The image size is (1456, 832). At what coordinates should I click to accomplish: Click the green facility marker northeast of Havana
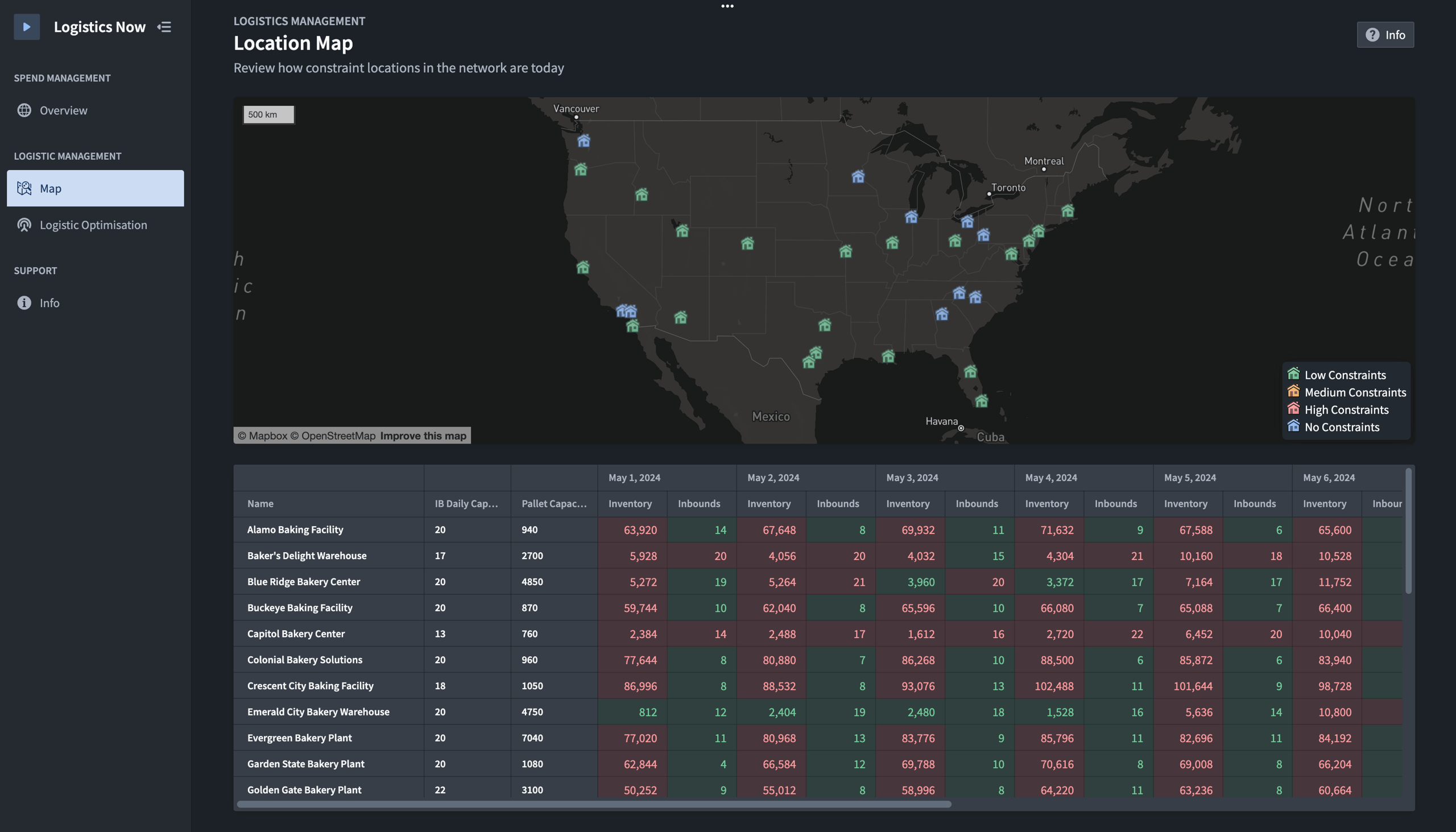(x=981, y=401)
